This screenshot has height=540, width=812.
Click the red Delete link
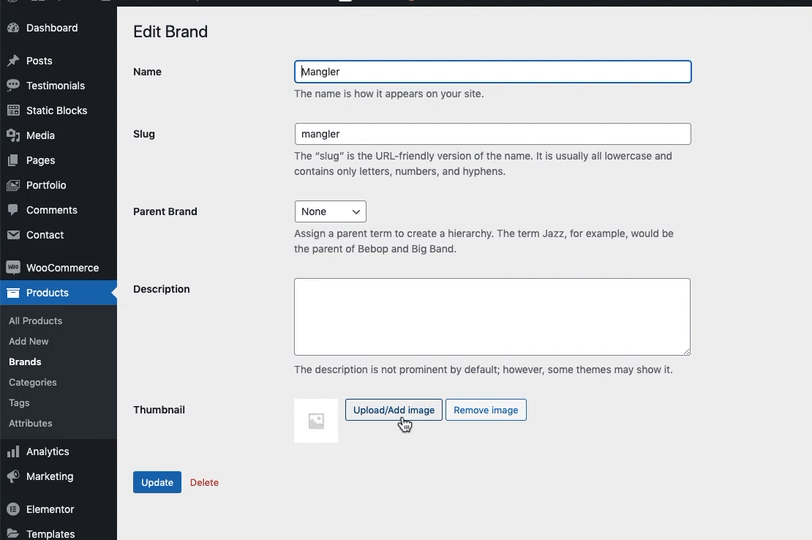click(x=204, y=482)
